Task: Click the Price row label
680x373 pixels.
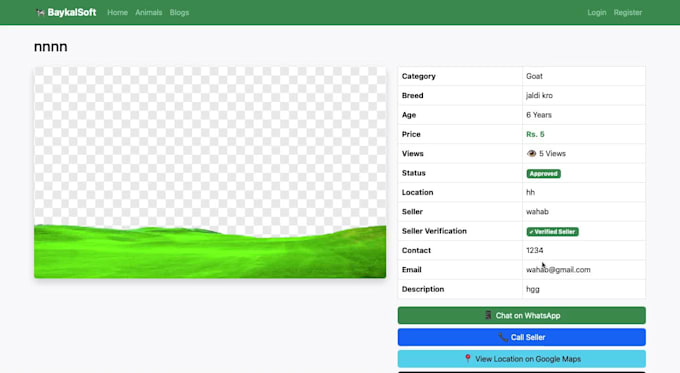Action: click(411, 134)
